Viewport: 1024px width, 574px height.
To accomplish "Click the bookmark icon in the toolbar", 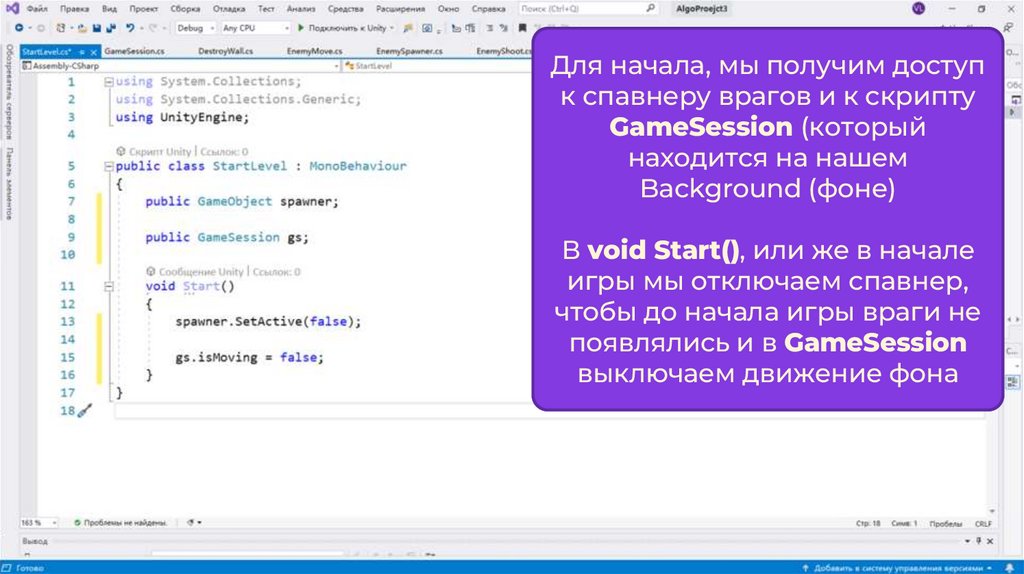I will (x=522, y=28).
